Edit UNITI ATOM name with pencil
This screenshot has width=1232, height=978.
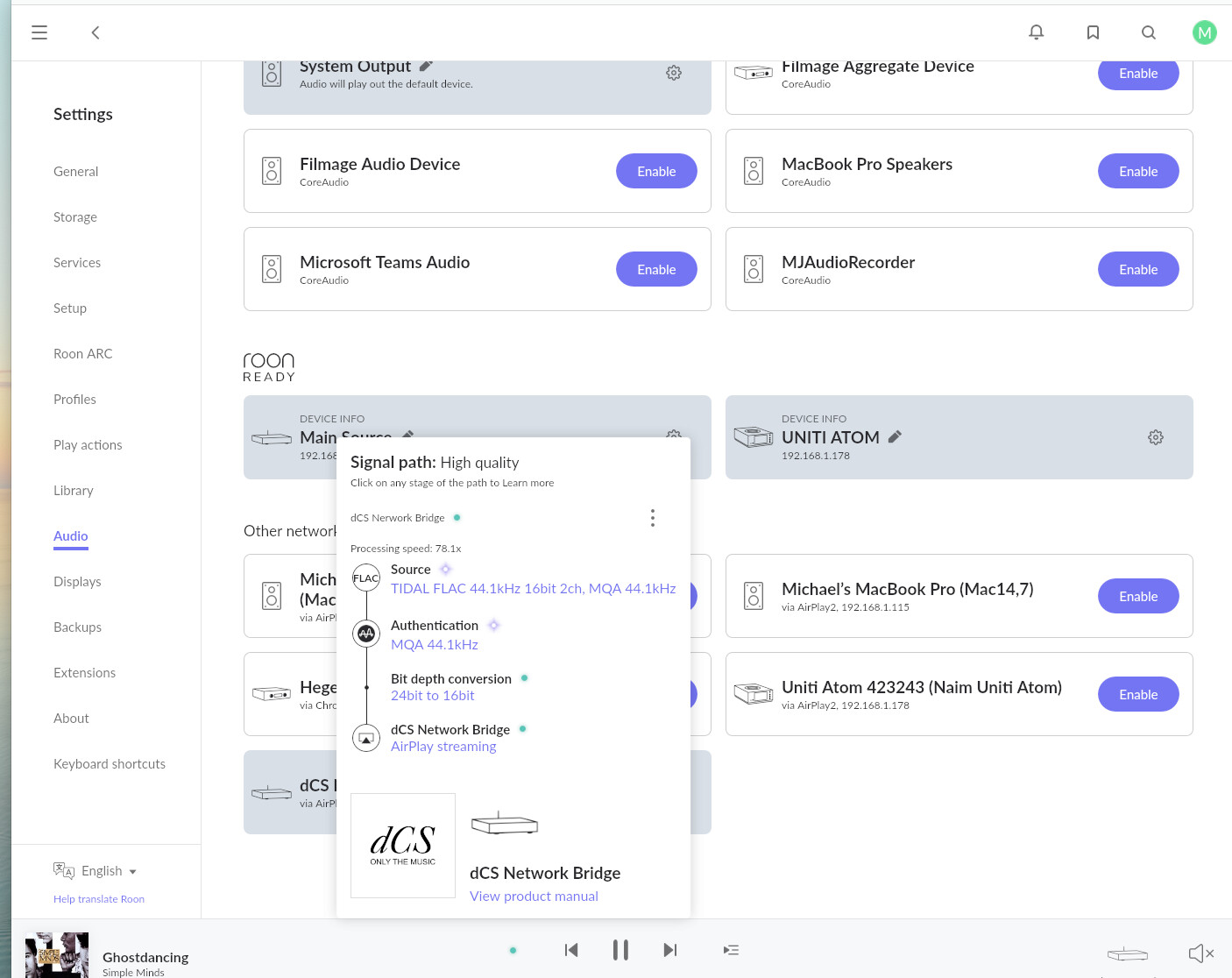coord(895,436)
